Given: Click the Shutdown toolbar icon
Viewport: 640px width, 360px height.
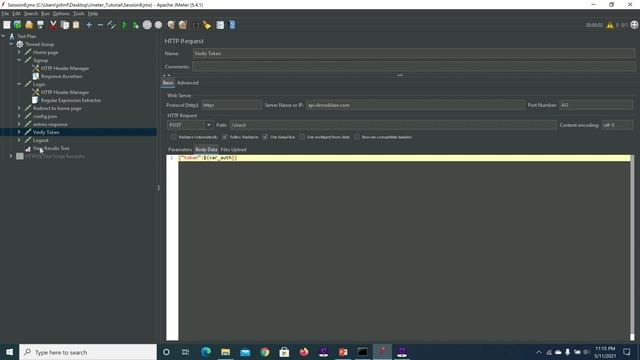Looking at the screenshot, I should coord(158,25).
